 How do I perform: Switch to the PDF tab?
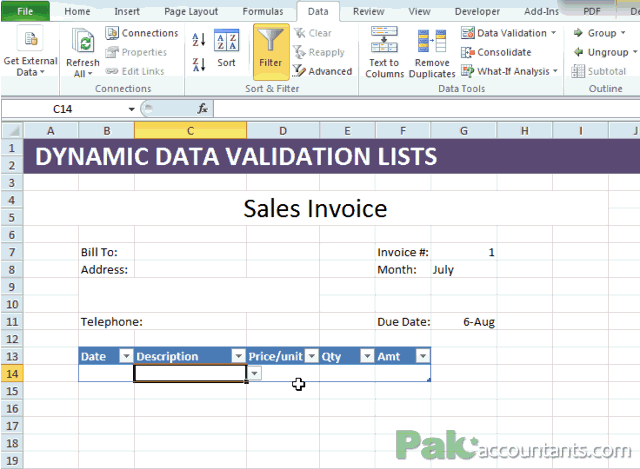point(592,11)
